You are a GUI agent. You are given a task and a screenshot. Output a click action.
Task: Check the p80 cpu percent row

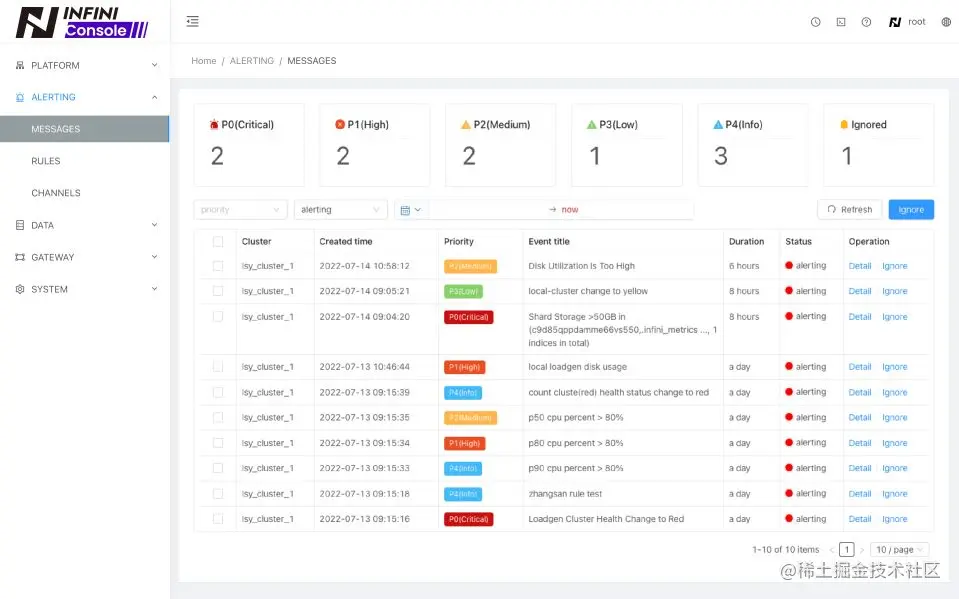218,442
